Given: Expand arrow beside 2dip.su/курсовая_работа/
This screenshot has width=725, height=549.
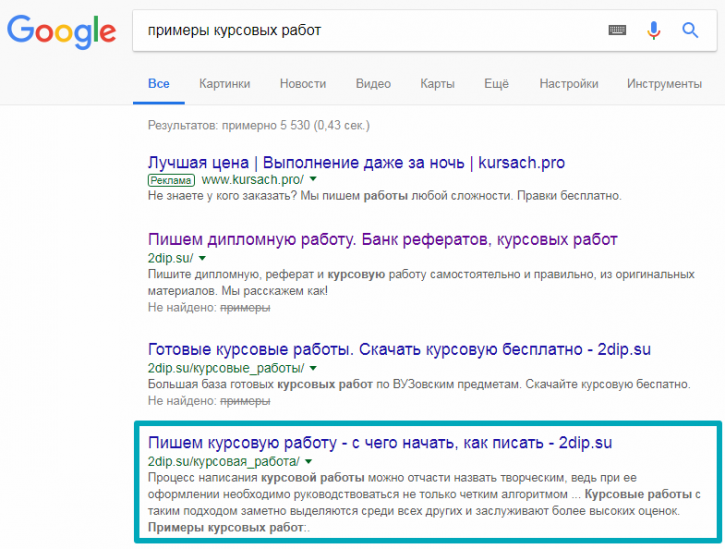Looking at the screenshot, I should point(308,461).
